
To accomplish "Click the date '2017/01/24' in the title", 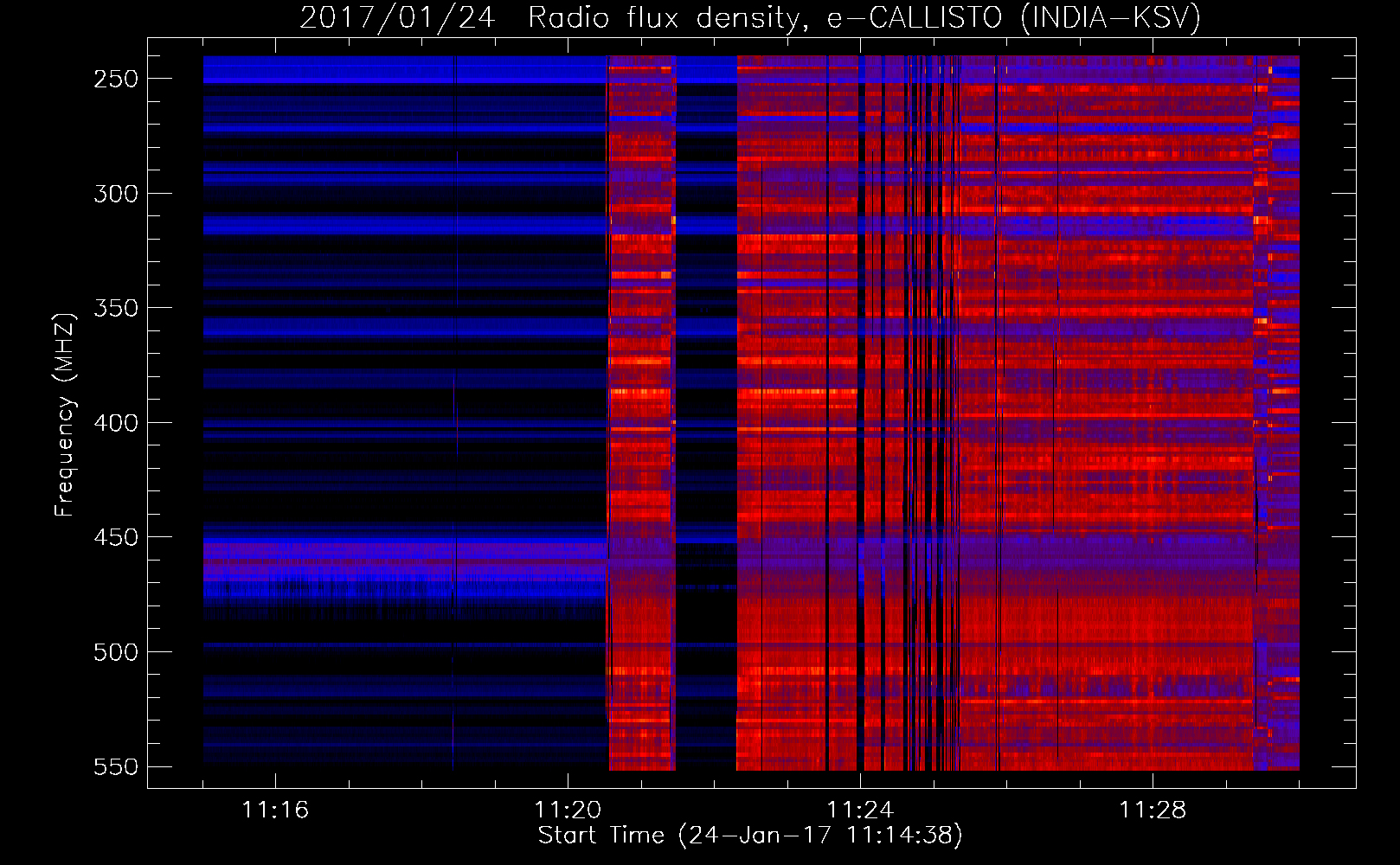I will pos(397,17).
